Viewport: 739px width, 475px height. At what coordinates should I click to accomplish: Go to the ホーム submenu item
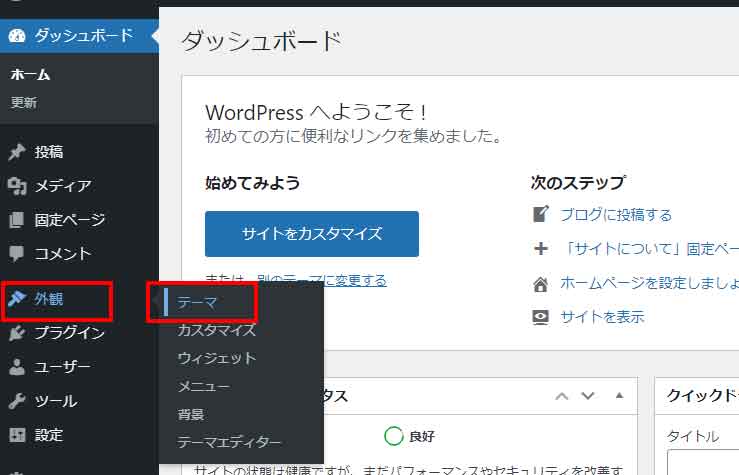coord(30,74)
